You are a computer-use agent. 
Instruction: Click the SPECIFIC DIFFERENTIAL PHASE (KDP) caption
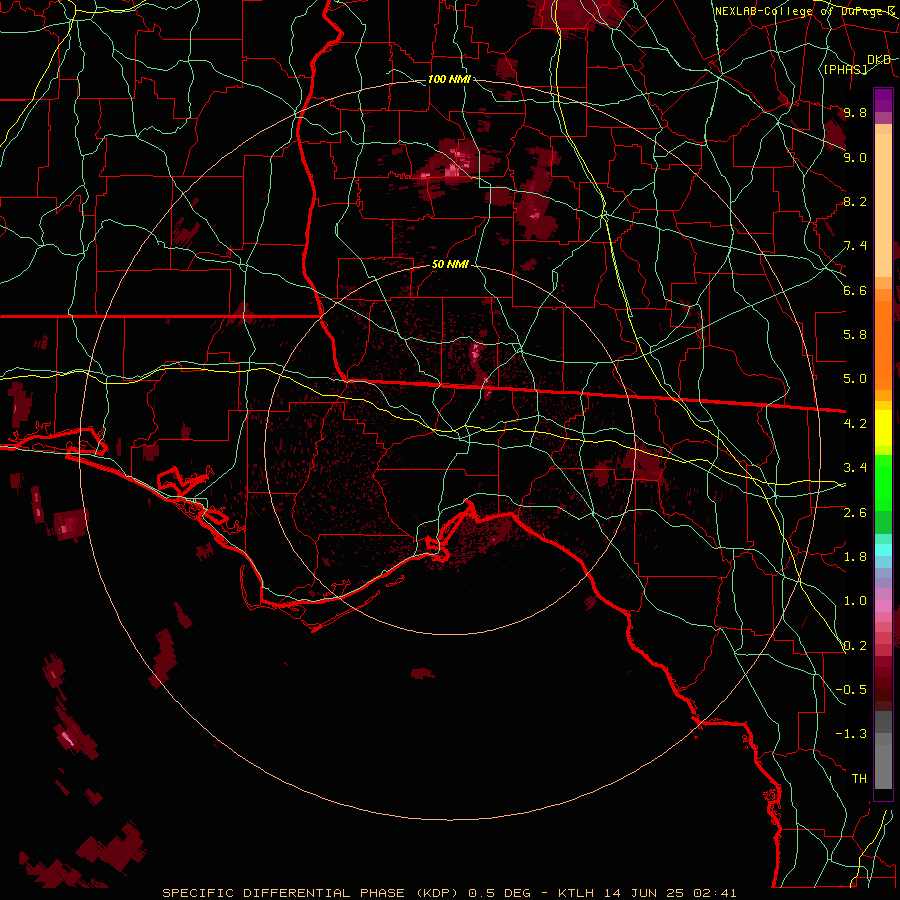click(x=310, y=893)
